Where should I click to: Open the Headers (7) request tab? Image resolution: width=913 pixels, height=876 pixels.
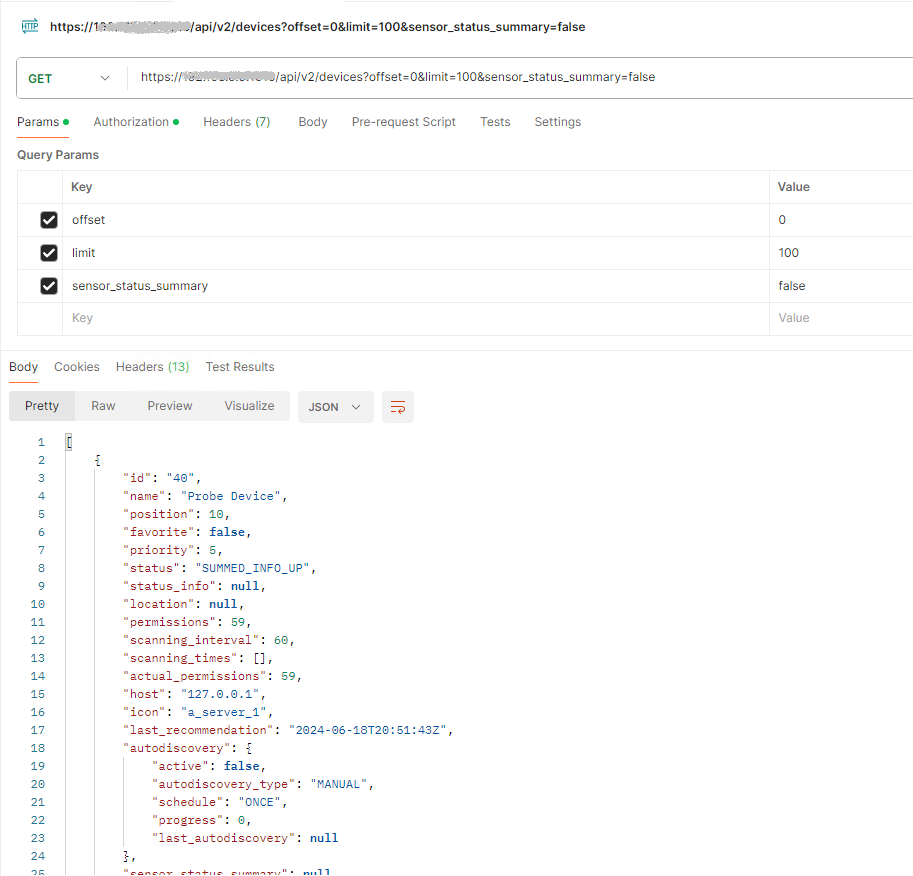click(x=236, y=122)
